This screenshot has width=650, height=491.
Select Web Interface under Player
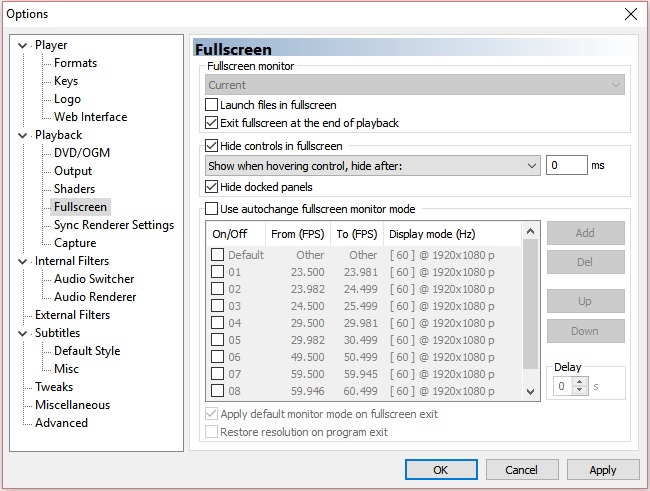coord(90,117)
